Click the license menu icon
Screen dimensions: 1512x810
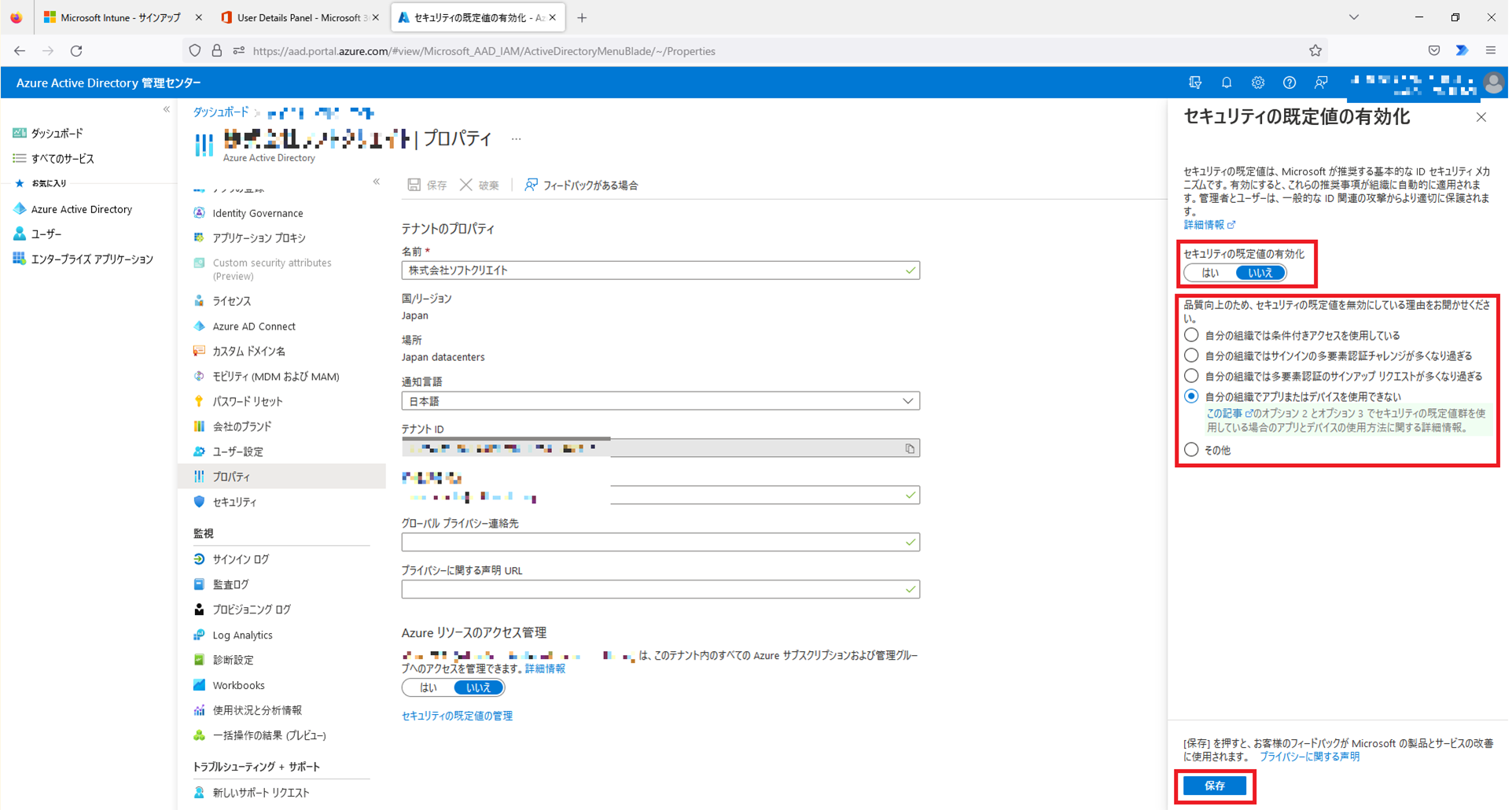199,301
